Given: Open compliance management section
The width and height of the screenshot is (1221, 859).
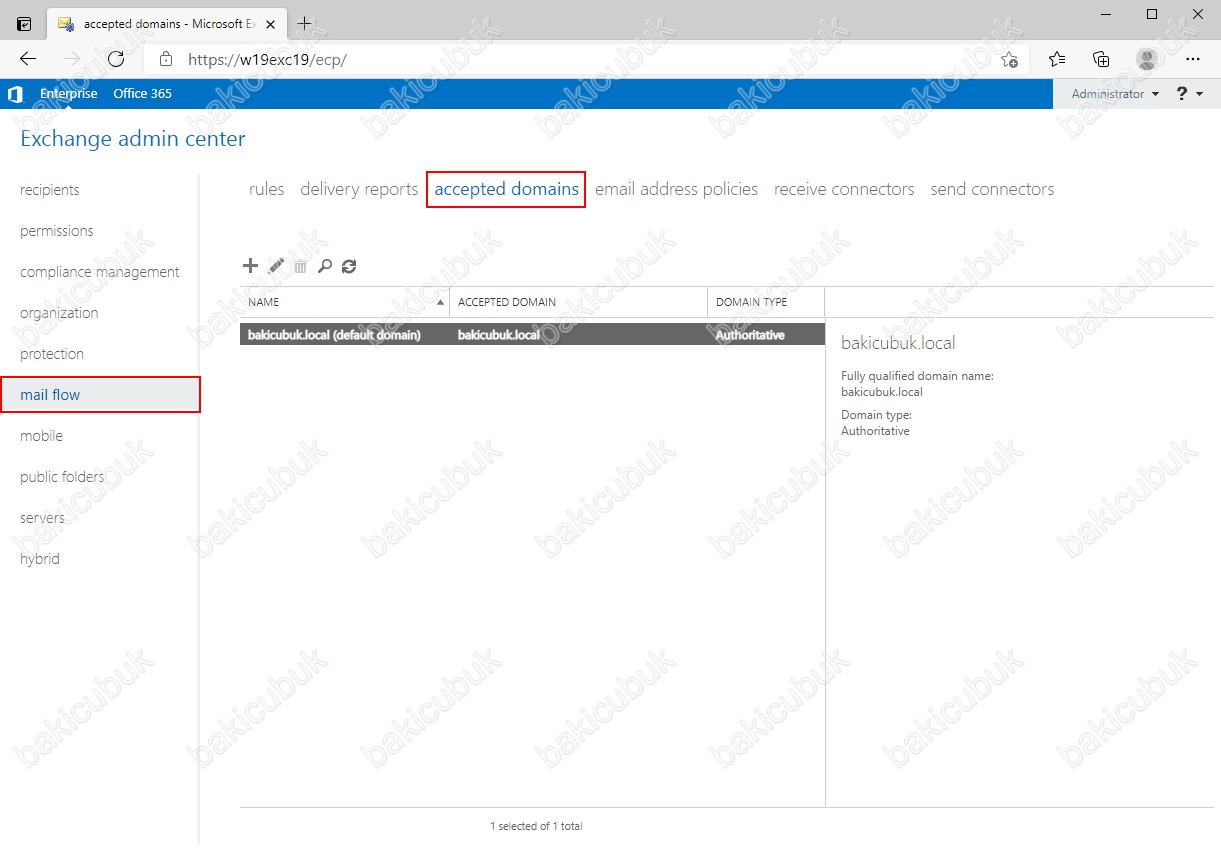Looking at the screenshot, I should pos(100,272).
